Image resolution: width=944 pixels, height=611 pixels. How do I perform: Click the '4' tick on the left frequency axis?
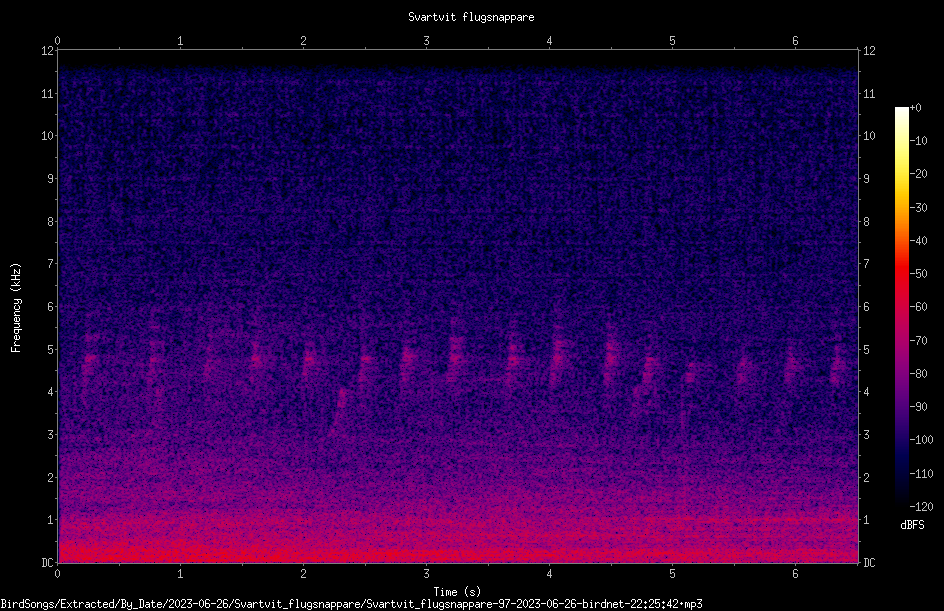tap(50, 392)
